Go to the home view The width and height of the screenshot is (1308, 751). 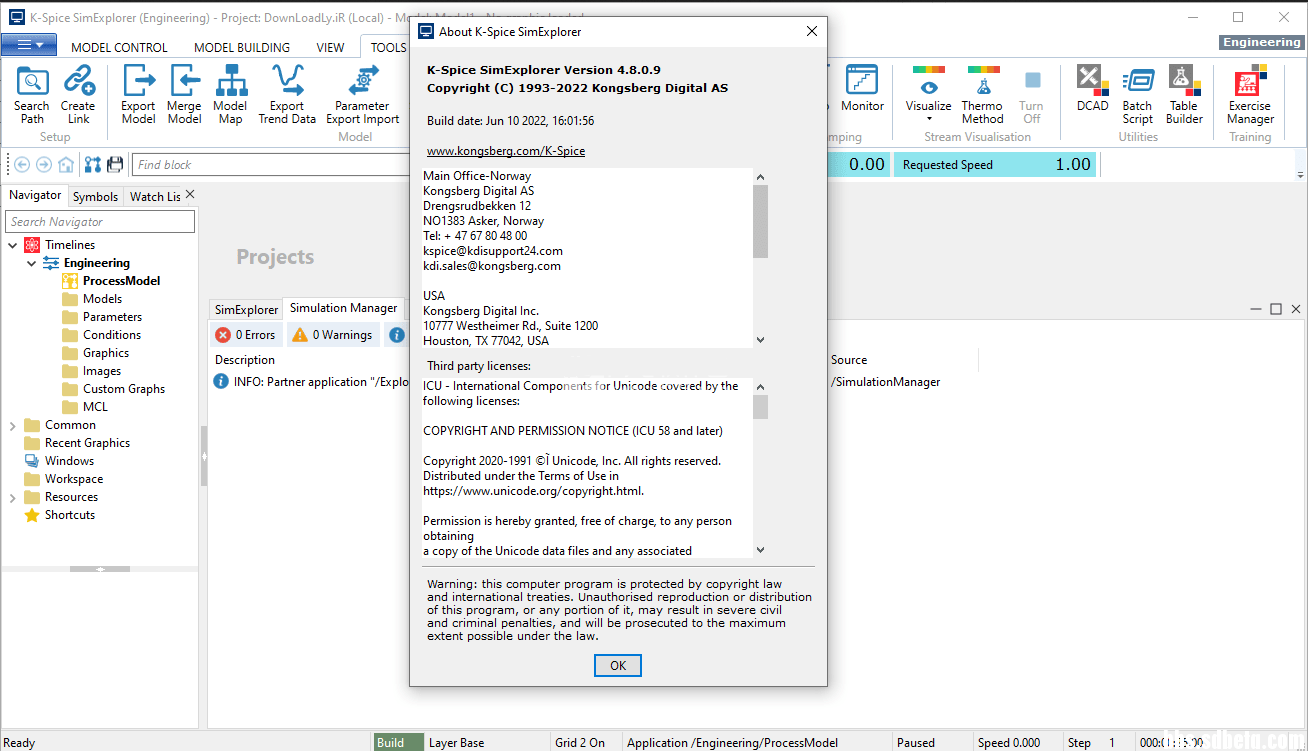(66, 164)
